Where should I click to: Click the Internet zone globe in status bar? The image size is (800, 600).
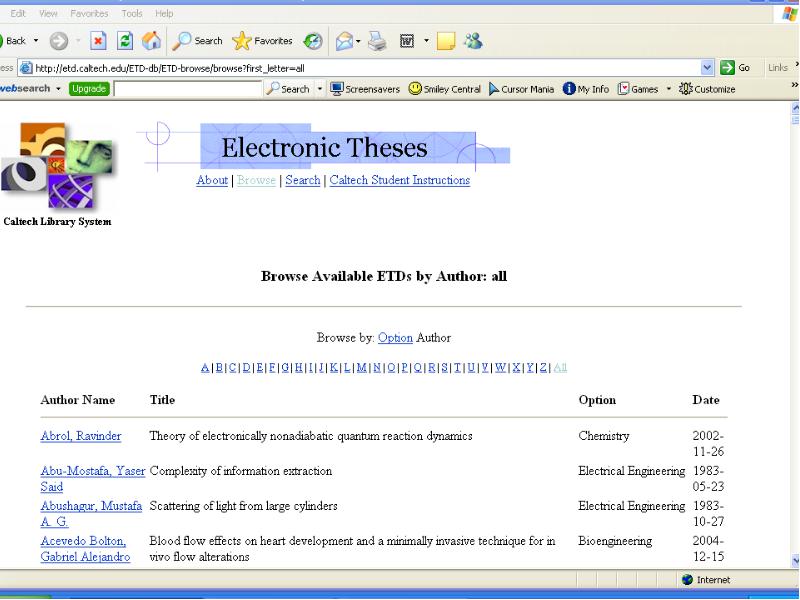pyautogui.click(x=687, y=580)
